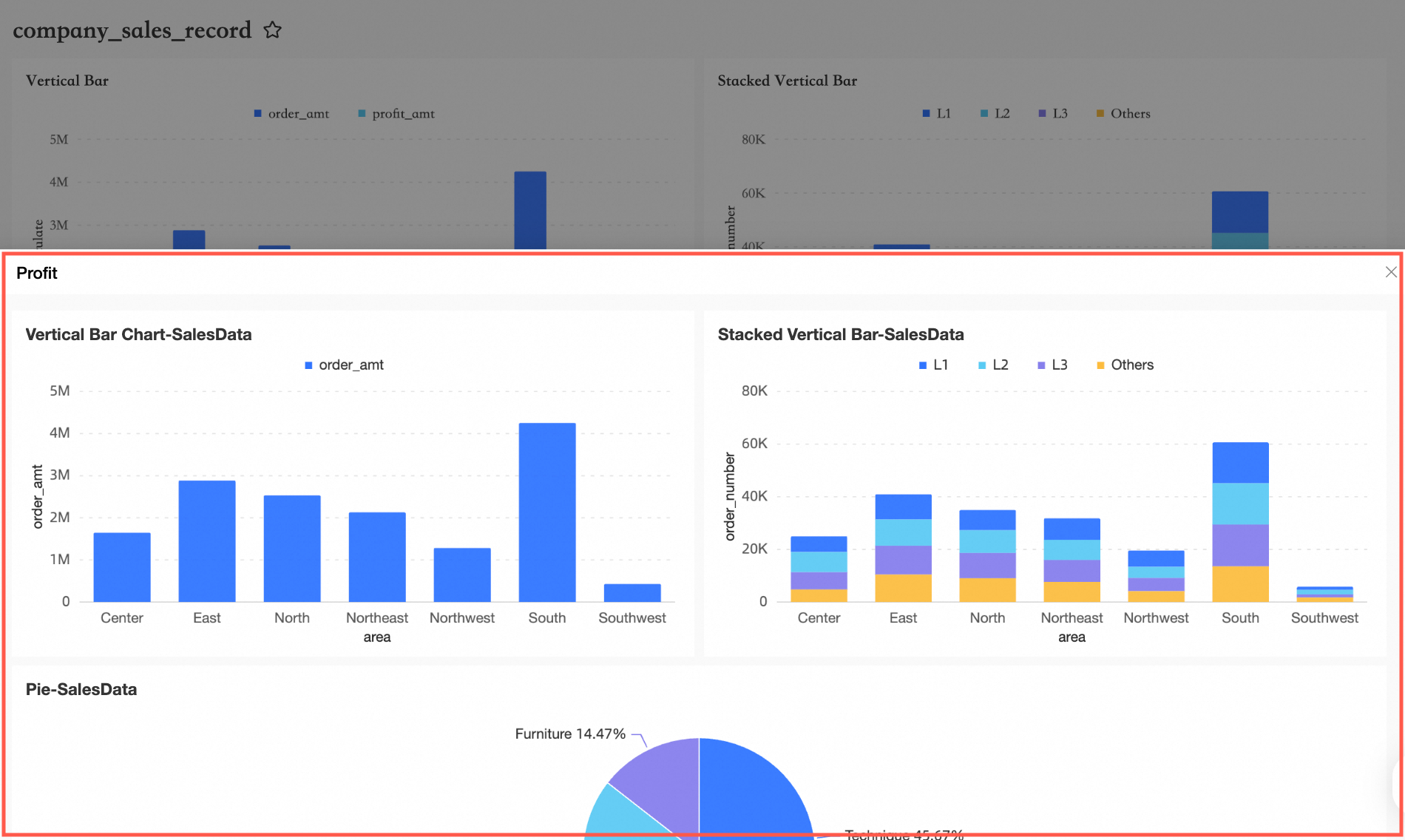Close the Profit panel
Image resolution: width=1405 pixels, height=840 pixels.
tap(1391, 272)
